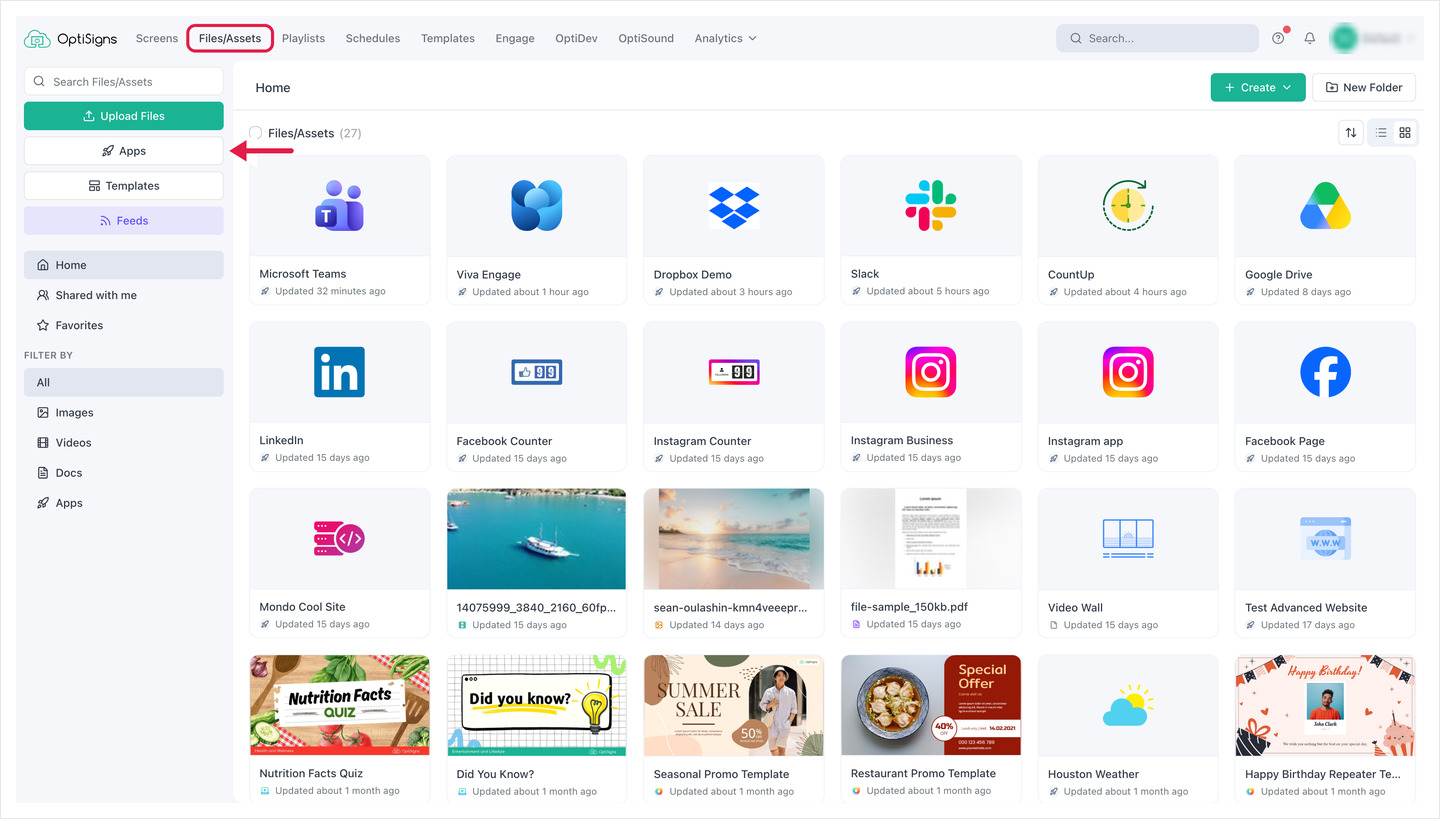Go to OptiDev tab

[577, 38]
